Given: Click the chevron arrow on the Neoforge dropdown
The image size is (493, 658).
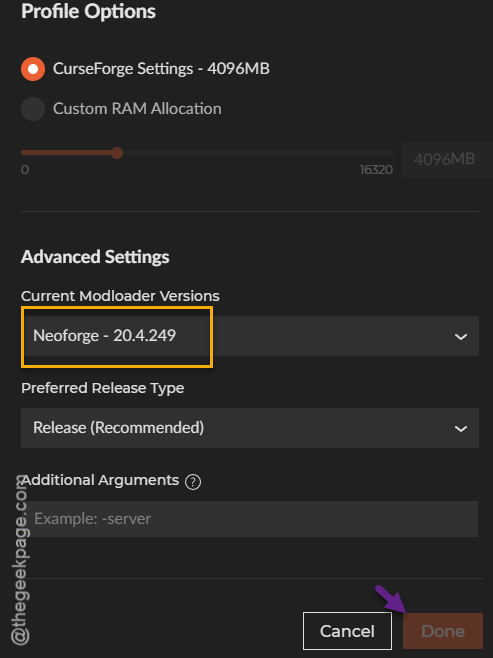Looking at the screenshot, I should coord(461,337).
